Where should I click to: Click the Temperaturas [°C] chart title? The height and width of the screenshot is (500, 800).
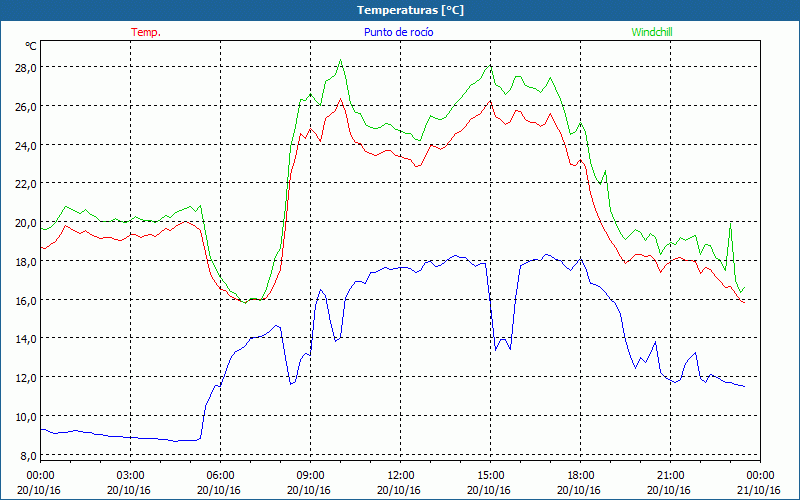pyautogui.click(x=410, y=10)
